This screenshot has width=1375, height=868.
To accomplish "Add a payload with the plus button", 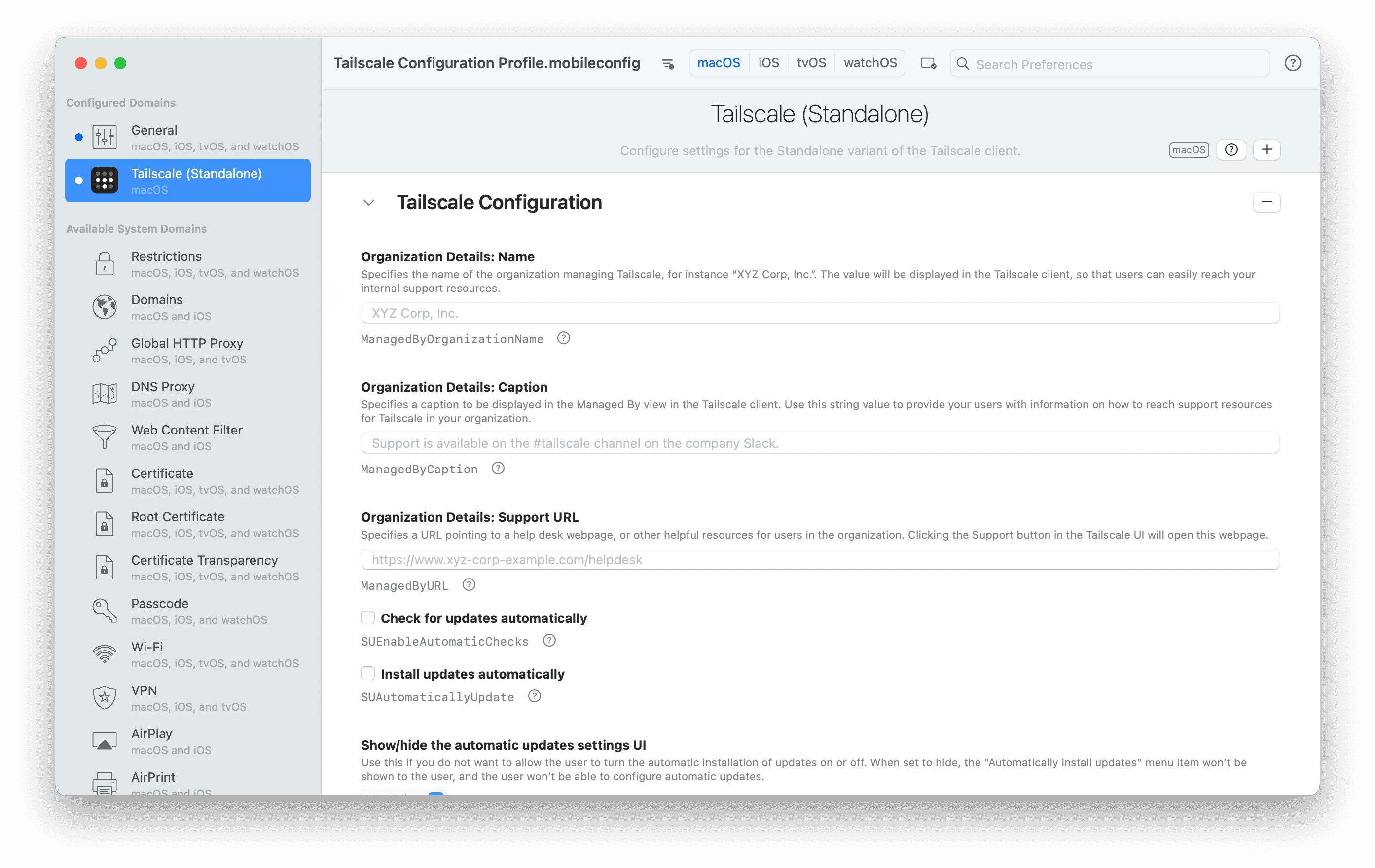I will 1266,149.
